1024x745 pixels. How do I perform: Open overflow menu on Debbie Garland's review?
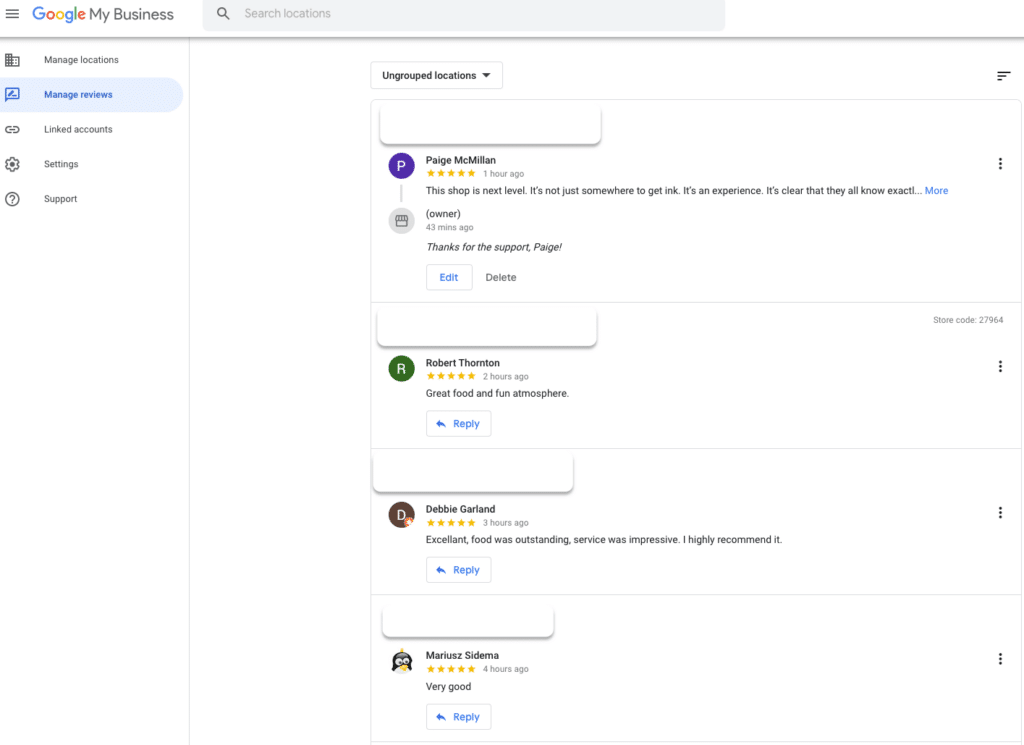[1000, 512]
